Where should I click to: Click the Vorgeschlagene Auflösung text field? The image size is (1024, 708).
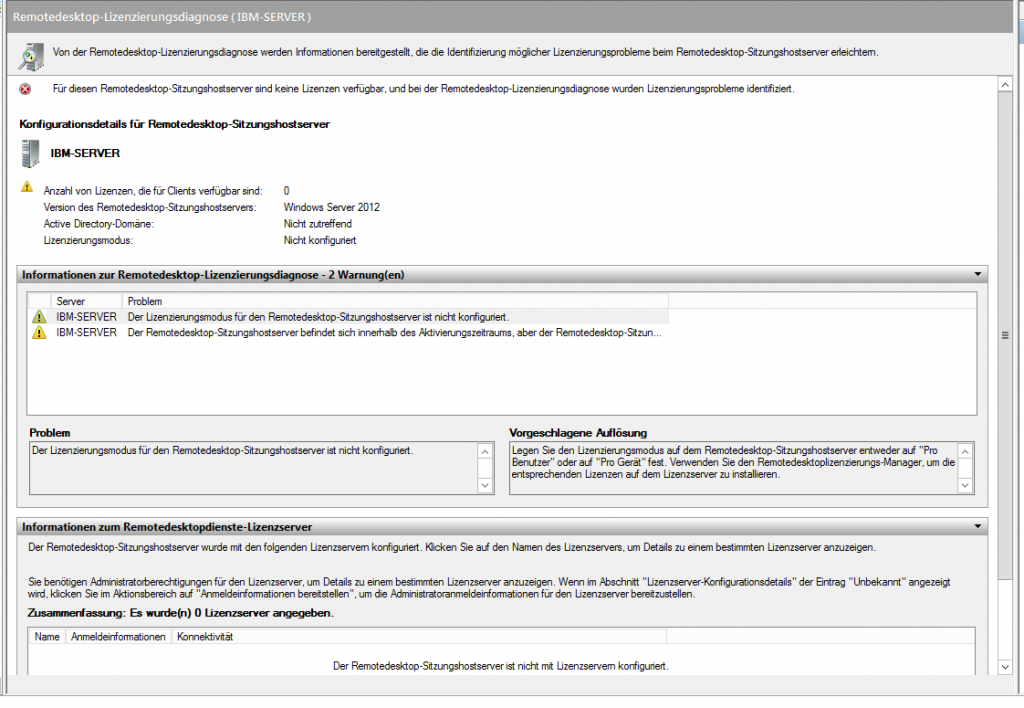point(734,468)
